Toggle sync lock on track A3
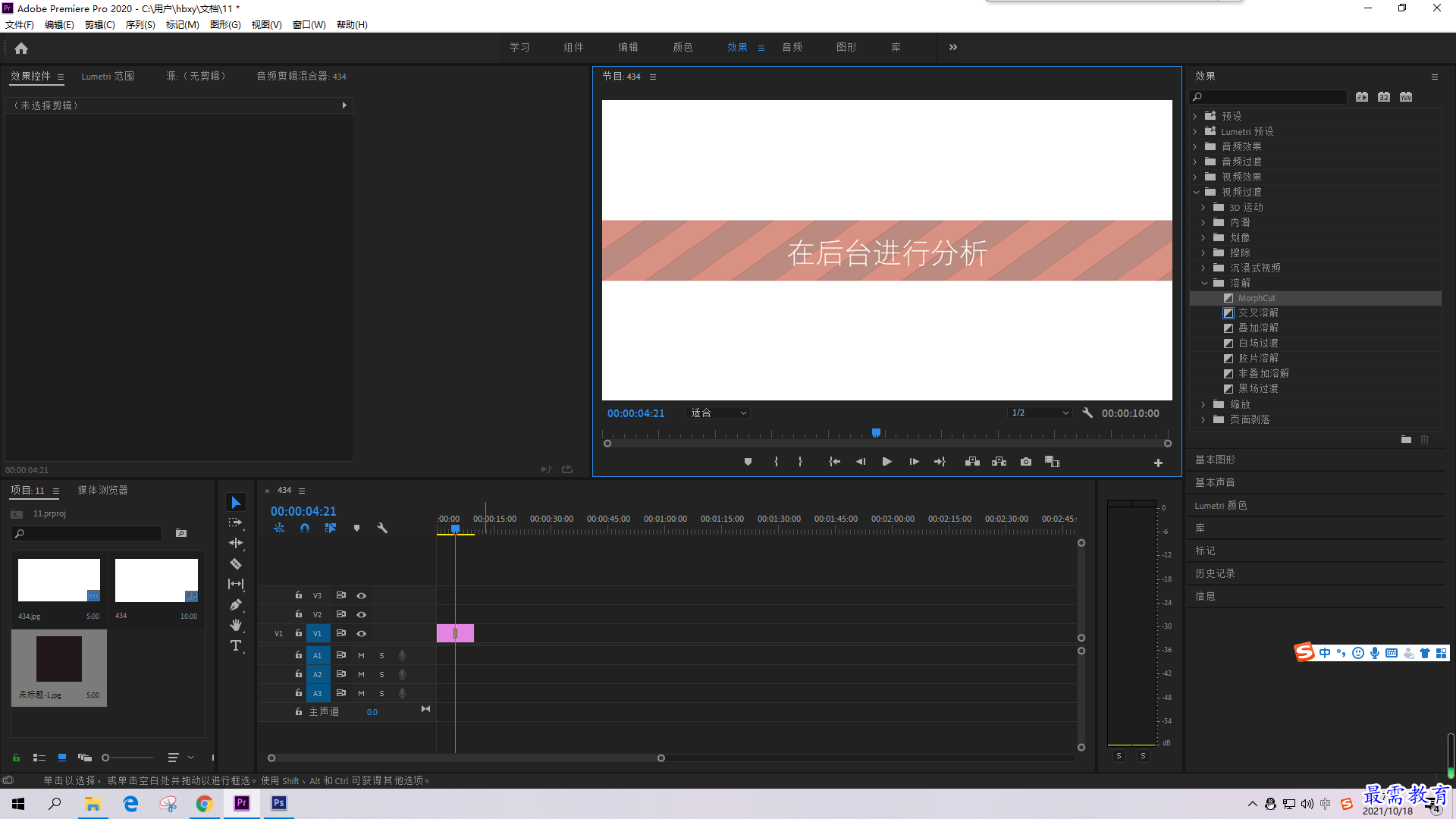 point(341,693)
